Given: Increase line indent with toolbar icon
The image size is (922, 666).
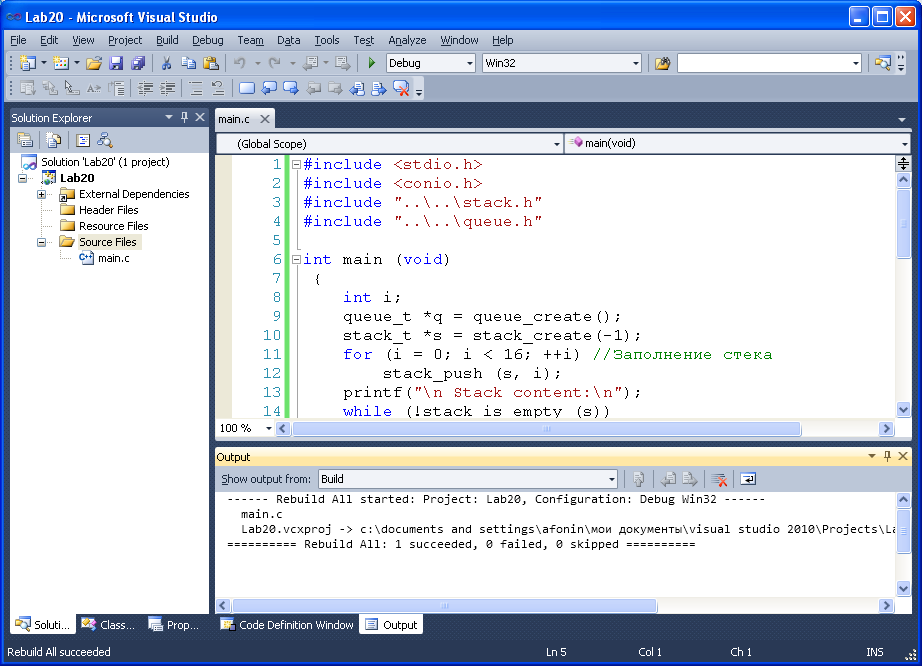Looking at the screenshot, I should (168, 89).
